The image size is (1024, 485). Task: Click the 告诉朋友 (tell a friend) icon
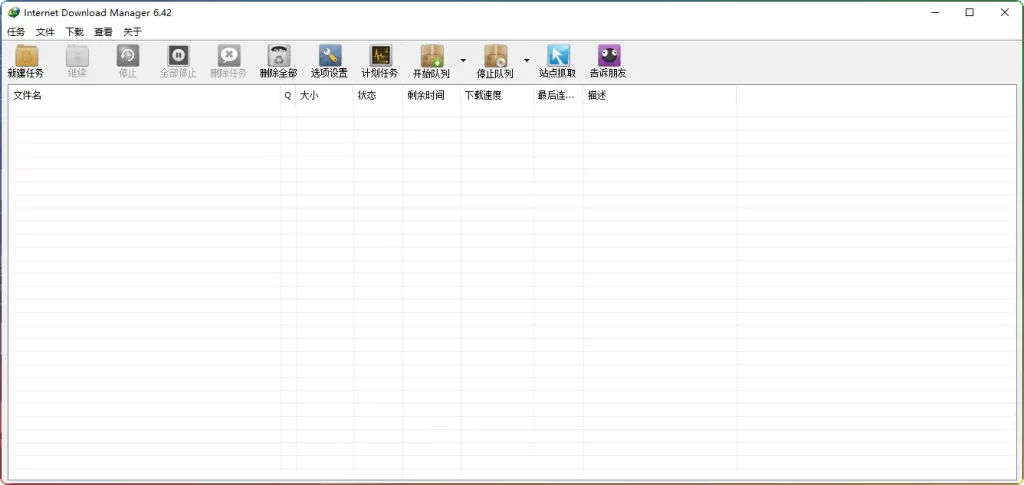click(609, 55)
